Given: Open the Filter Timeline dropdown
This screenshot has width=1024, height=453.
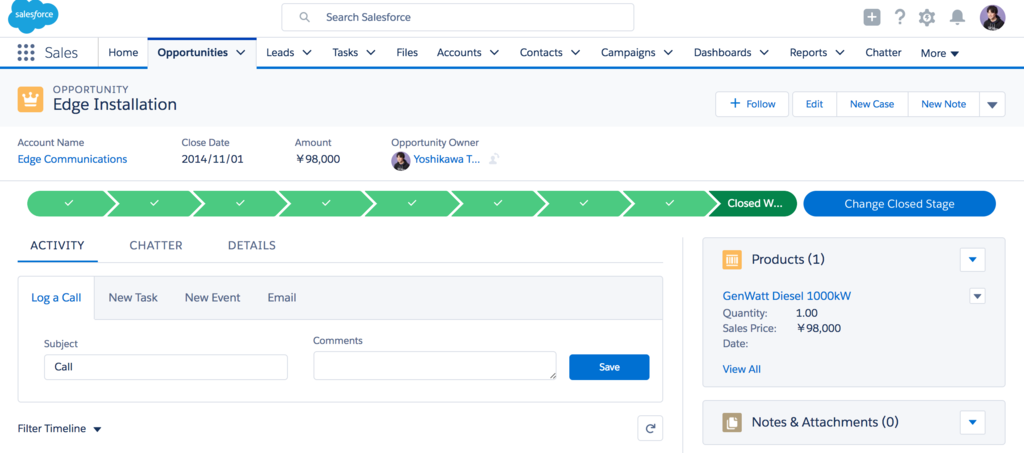Looking at the screenshot, I should click(x=59, y=429).
